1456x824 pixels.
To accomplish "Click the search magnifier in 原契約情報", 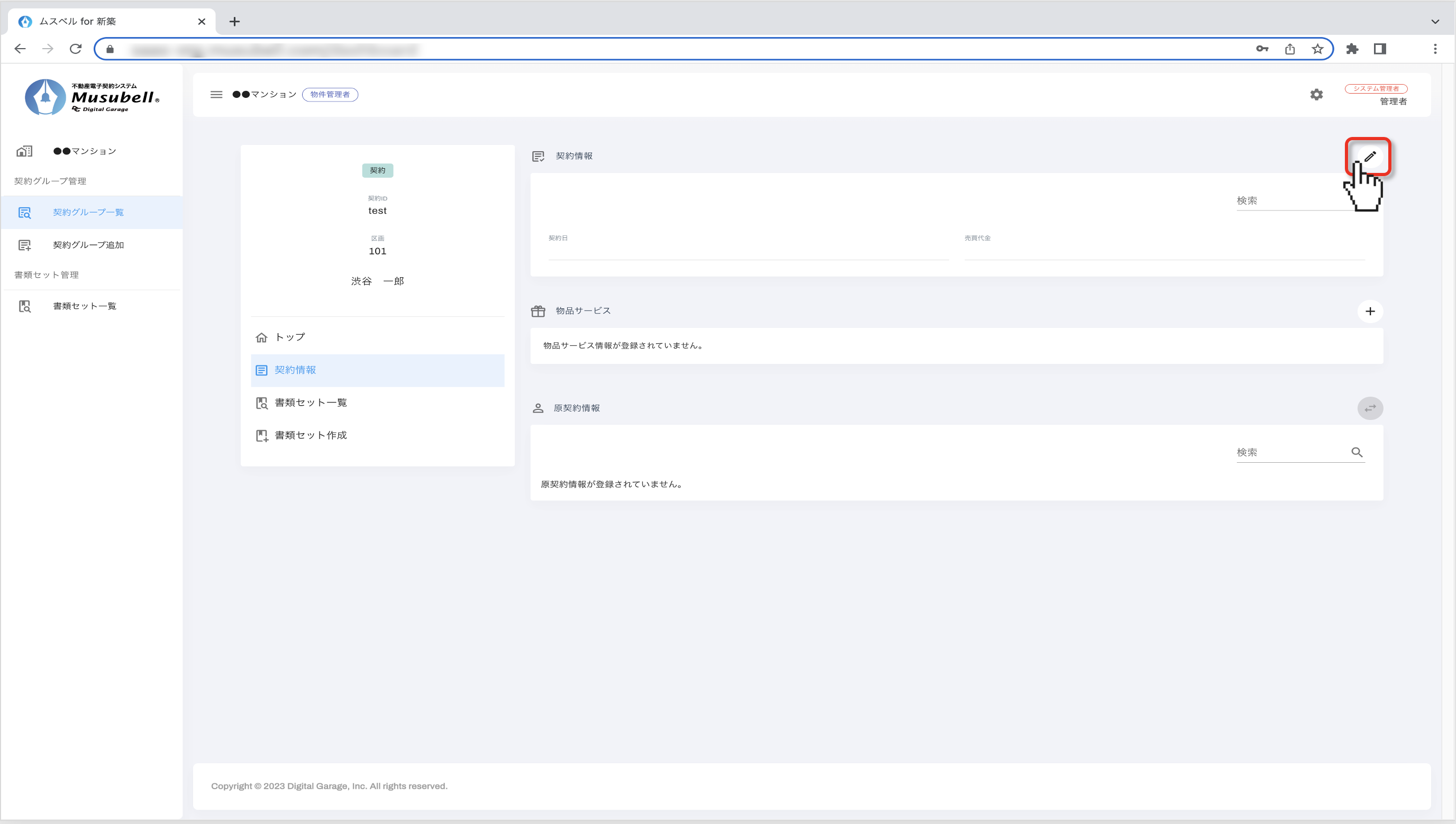I will click(1357, 452).
